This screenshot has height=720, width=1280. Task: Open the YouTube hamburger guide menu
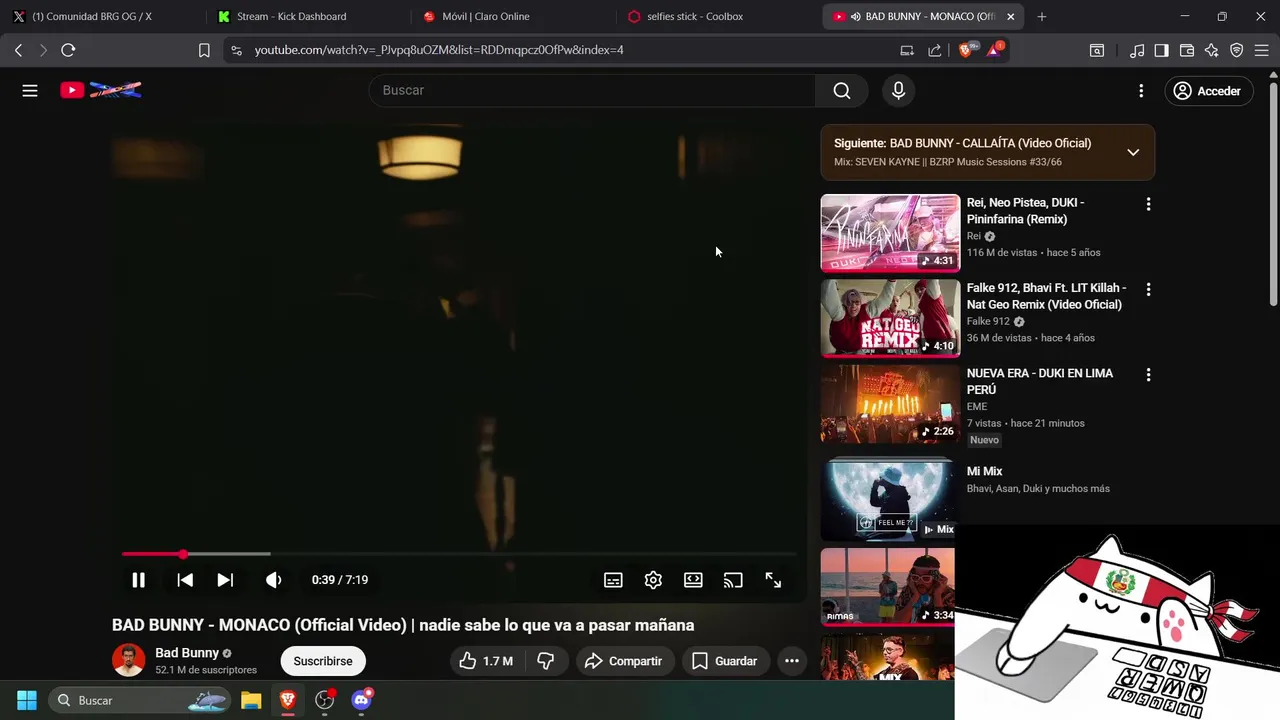click(x=30, y=91)
